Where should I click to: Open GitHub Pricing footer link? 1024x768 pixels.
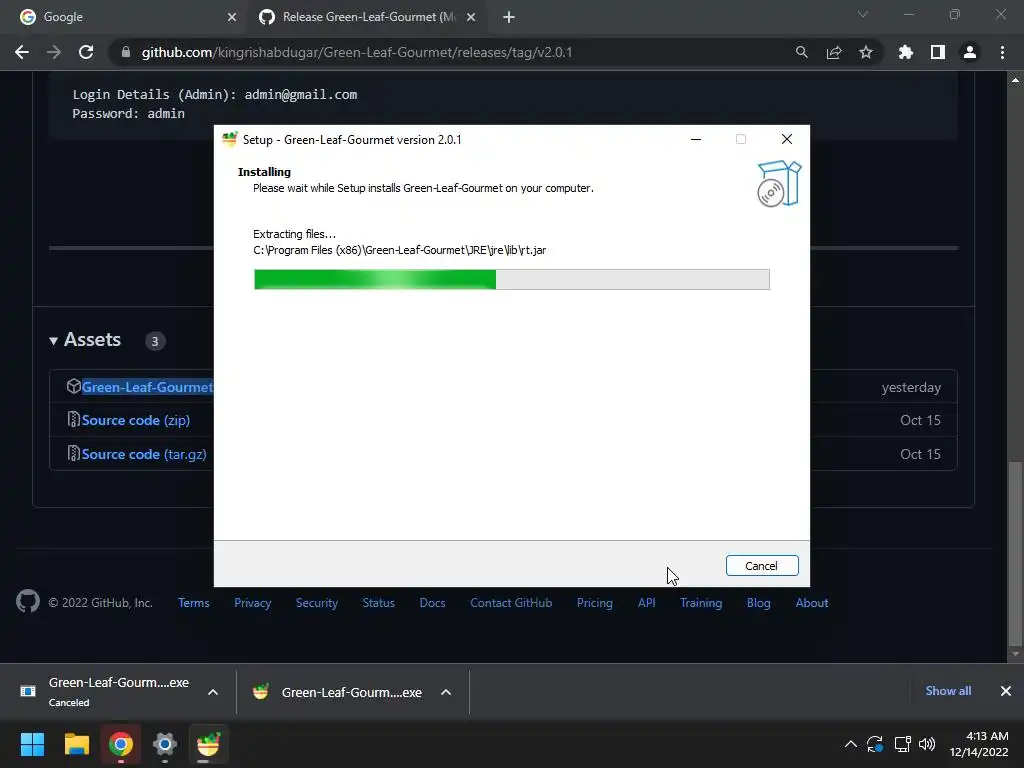[594, 603]
